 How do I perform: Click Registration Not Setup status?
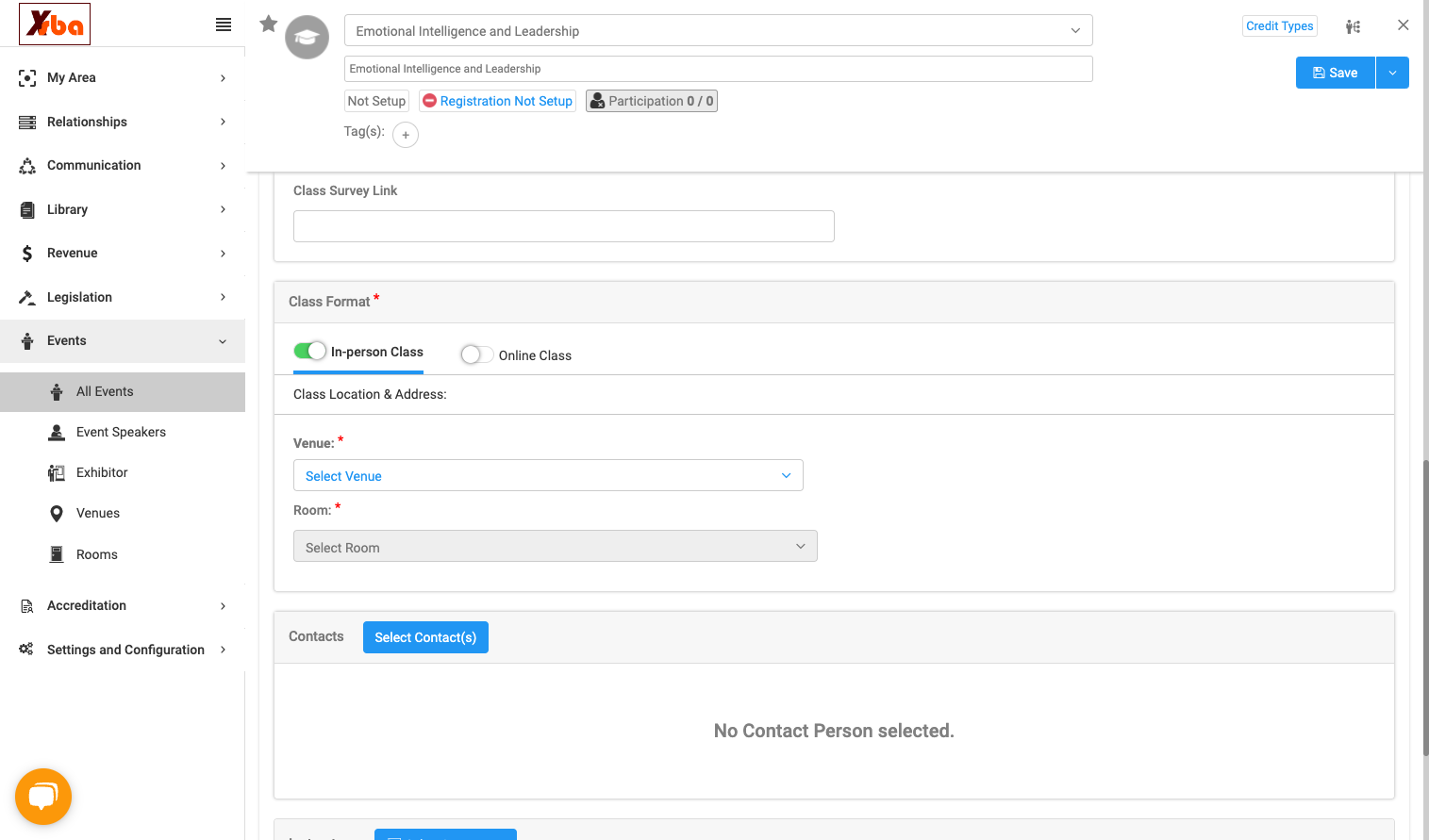point(497,101)
